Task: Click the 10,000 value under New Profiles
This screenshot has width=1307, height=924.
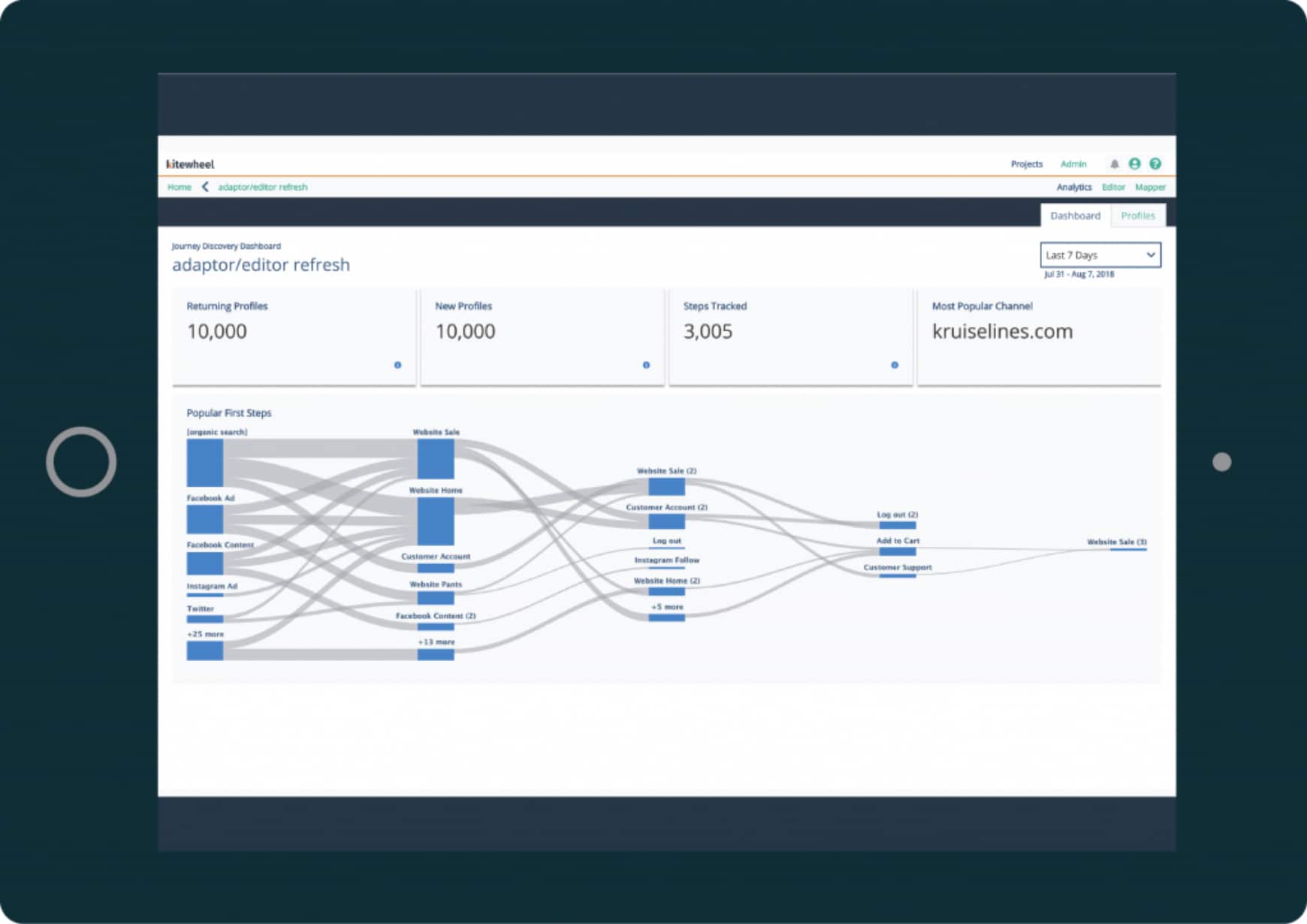Action: [466, 331]
